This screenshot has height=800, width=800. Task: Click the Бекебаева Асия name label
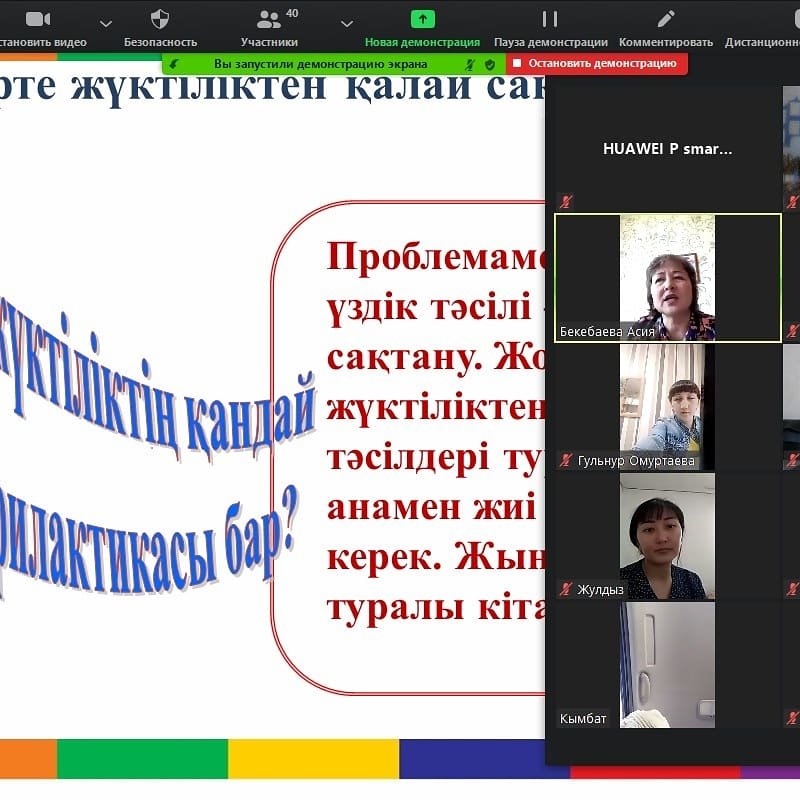[607, 332]
